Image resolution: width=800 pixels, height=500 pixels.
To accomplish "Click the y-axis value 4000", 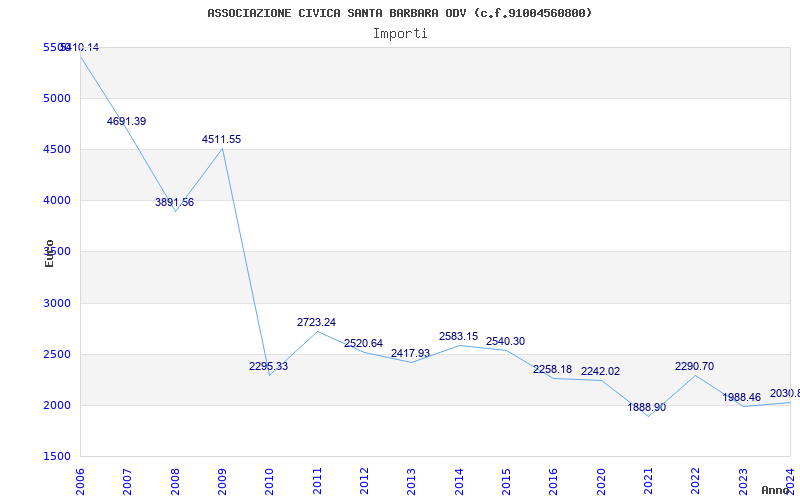I will tap(57, 201).
